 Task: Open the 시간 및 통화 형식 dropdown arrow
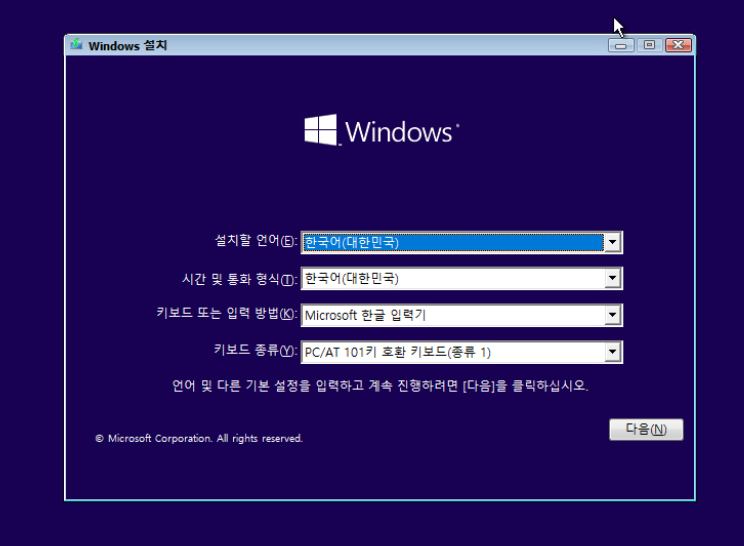tap(613, 278)
